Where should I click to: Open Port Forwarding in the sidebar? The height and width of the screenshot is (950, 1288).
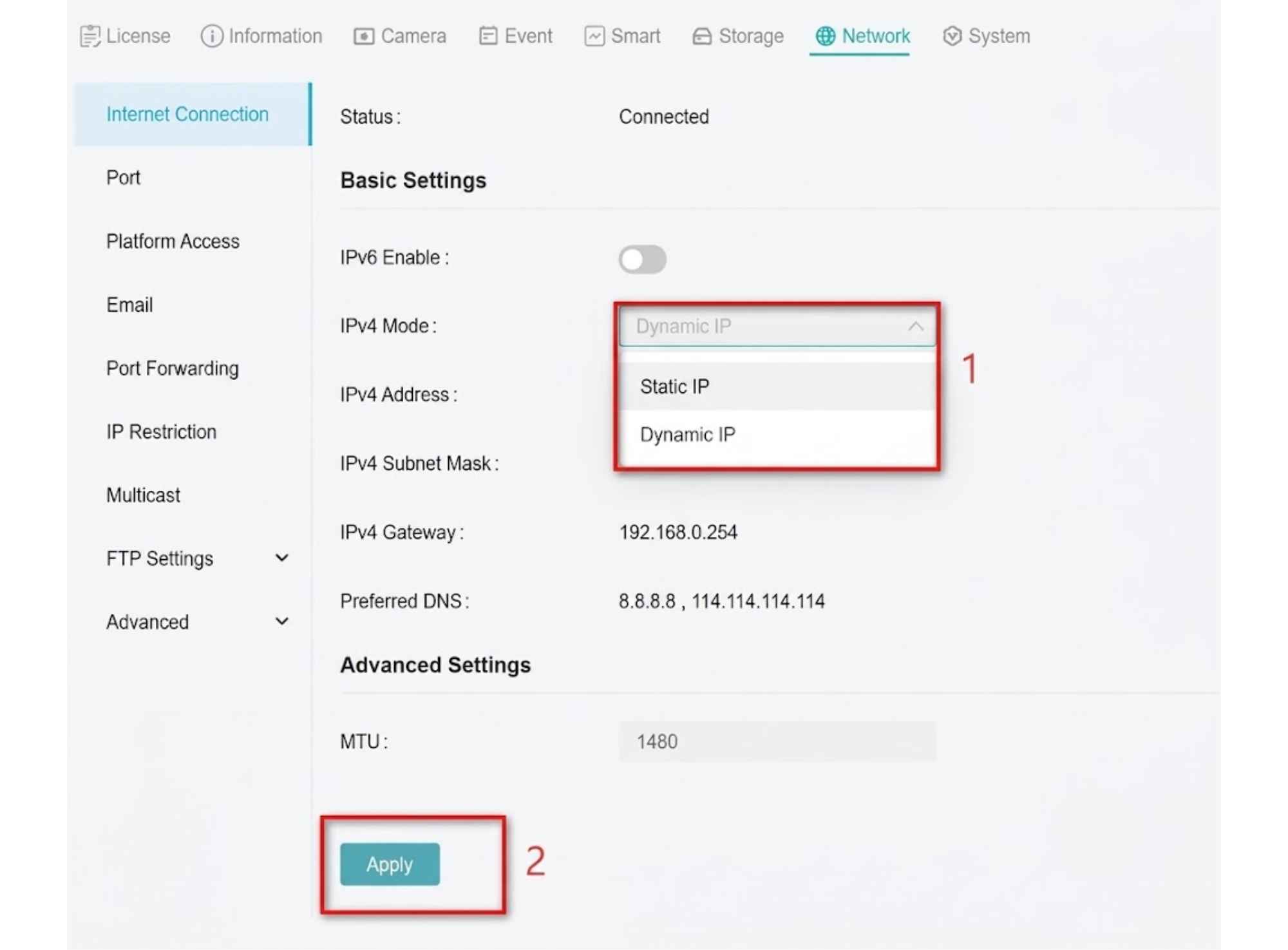173,368
